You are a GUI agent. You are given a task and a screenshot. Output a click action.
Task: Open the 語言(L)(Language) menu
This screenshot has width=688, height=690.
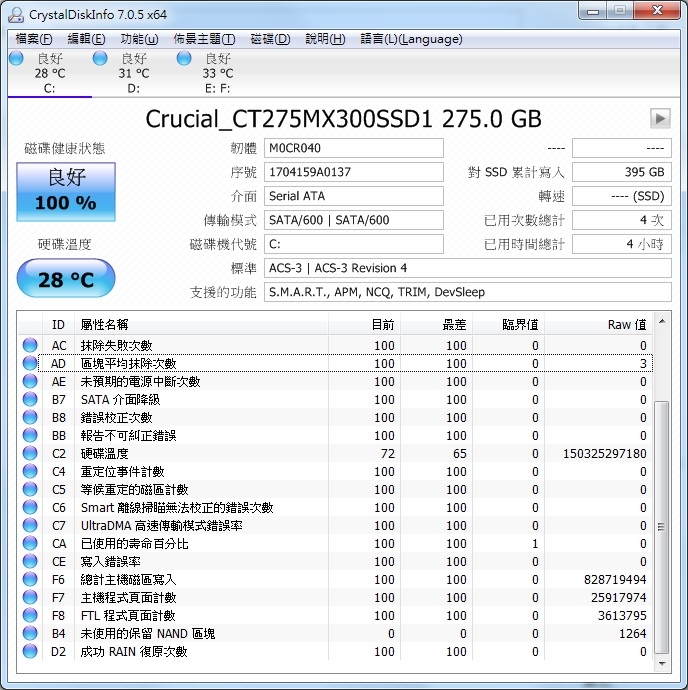[412, 39]
